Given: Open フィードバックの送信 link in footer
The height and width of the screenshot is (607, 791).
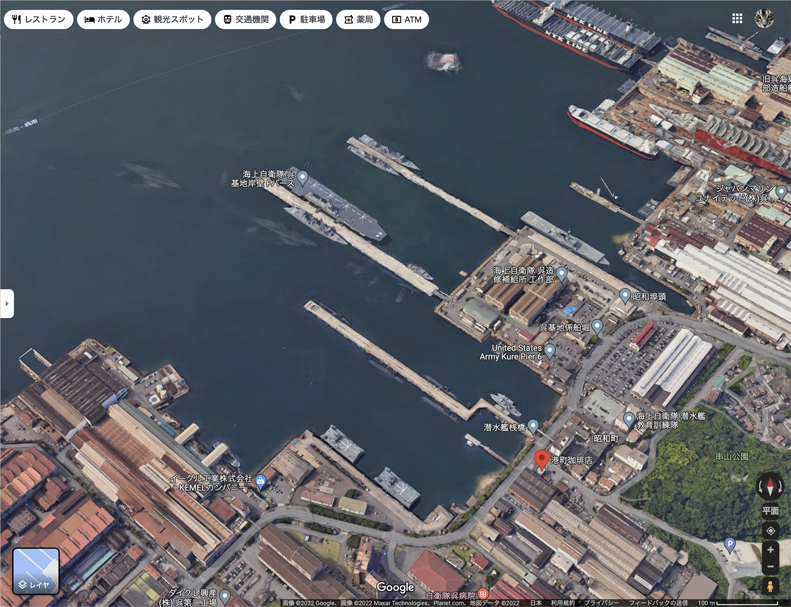Looking at the screenshot, I should tap(658, 603).
